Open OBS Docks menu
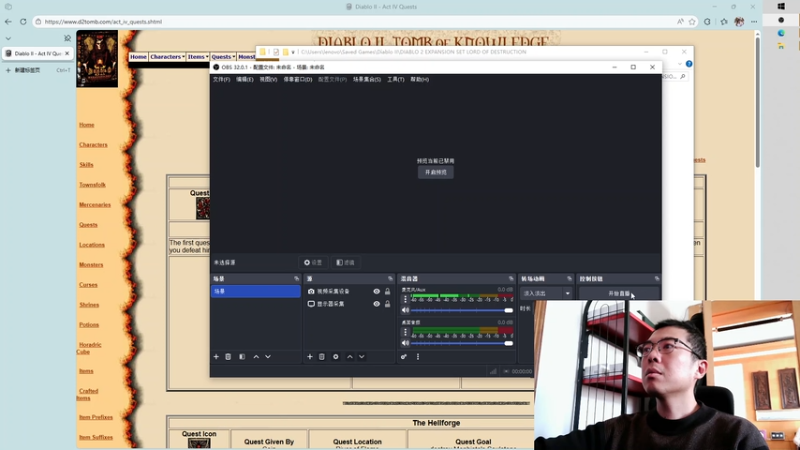 pyautogui.click(x=297, y=80)
